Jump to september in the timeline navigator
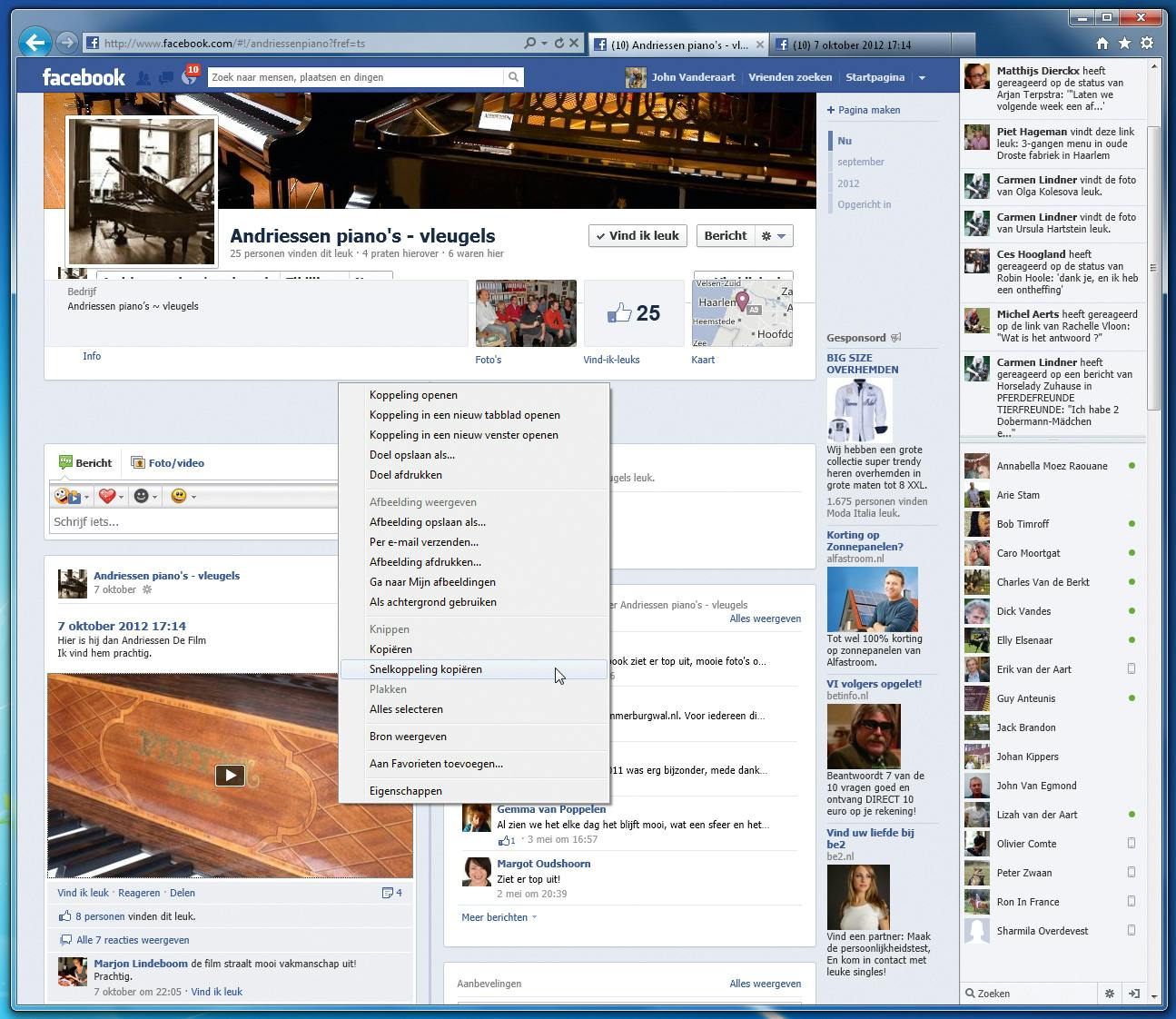The width and height of the screenshot is (1176, 1019). click(x=861, y=162)
